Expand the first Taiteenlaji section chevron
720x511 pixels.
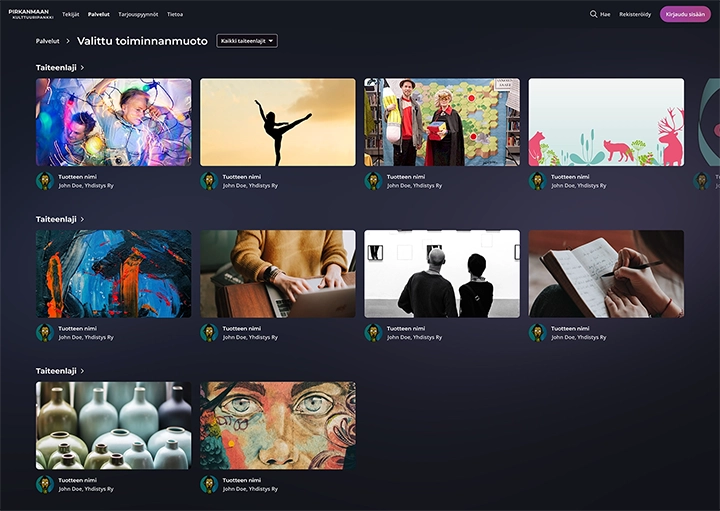pos(82,67)
